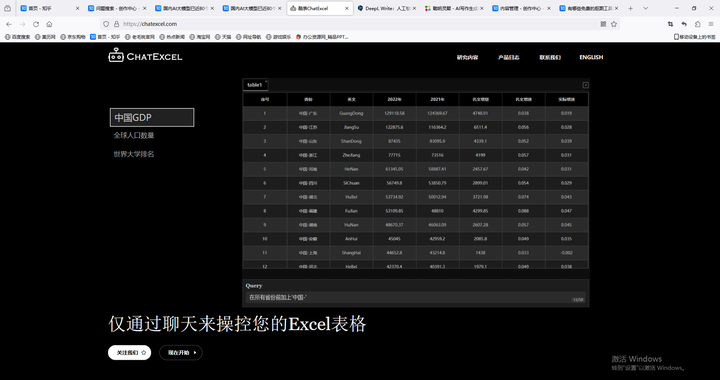Image resolution: width=720 pixels, height=380 pixels.
Task: Reload the current page
Action: pyautogui.click(x=36, y=24)
